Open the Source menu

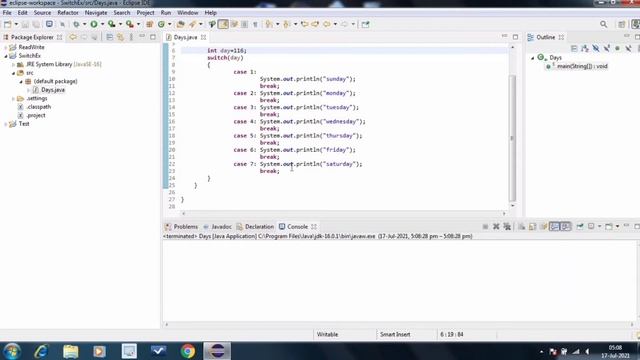(42, 13)
